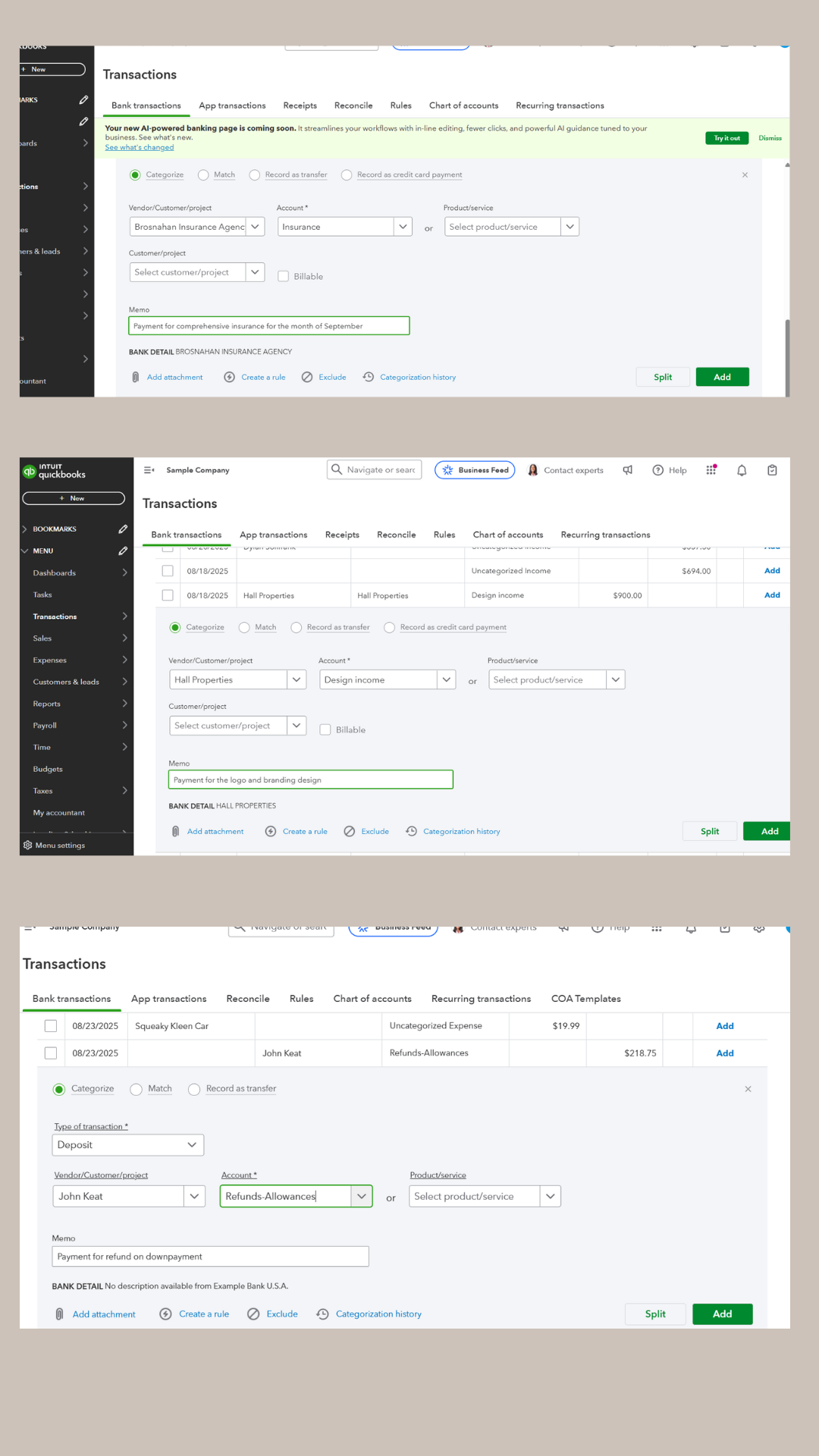Close the Brosnahan Insurance detail panel
The width and height of the screenshot is (819, 1456).
(x=745, y=175)
